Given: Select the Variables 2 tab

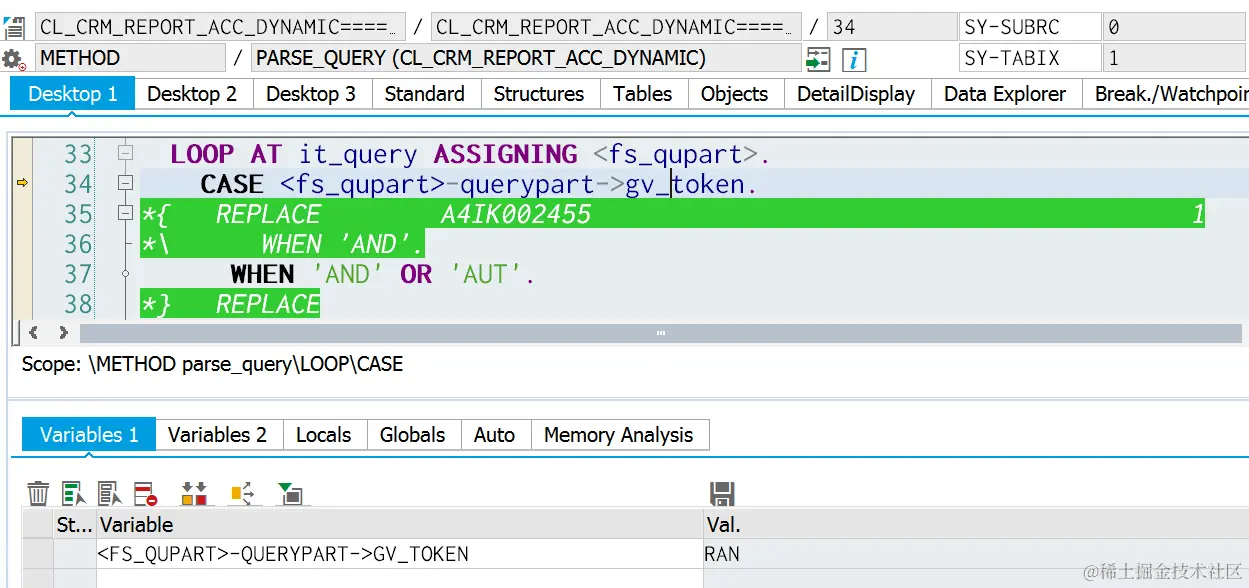Looking at the screenshot, I should click(x=218, y=434).
